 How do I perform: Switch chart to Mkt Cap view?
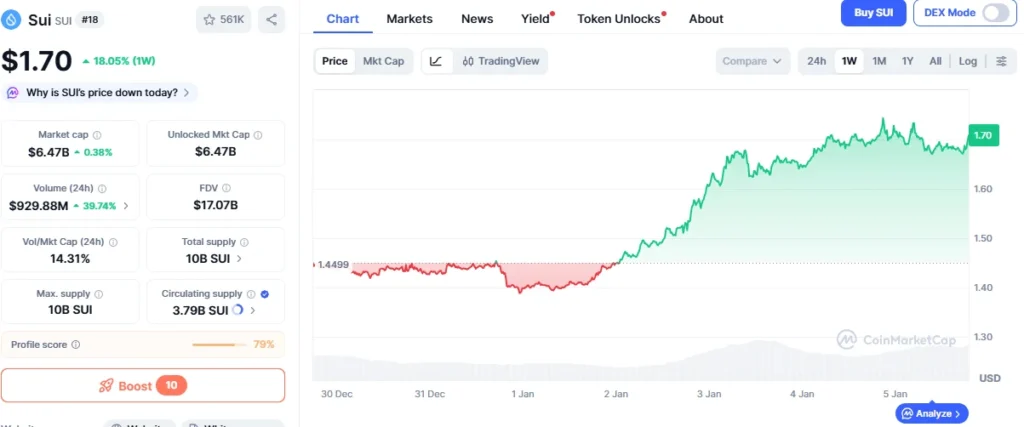pyautogui.click(x=383, y=61)
